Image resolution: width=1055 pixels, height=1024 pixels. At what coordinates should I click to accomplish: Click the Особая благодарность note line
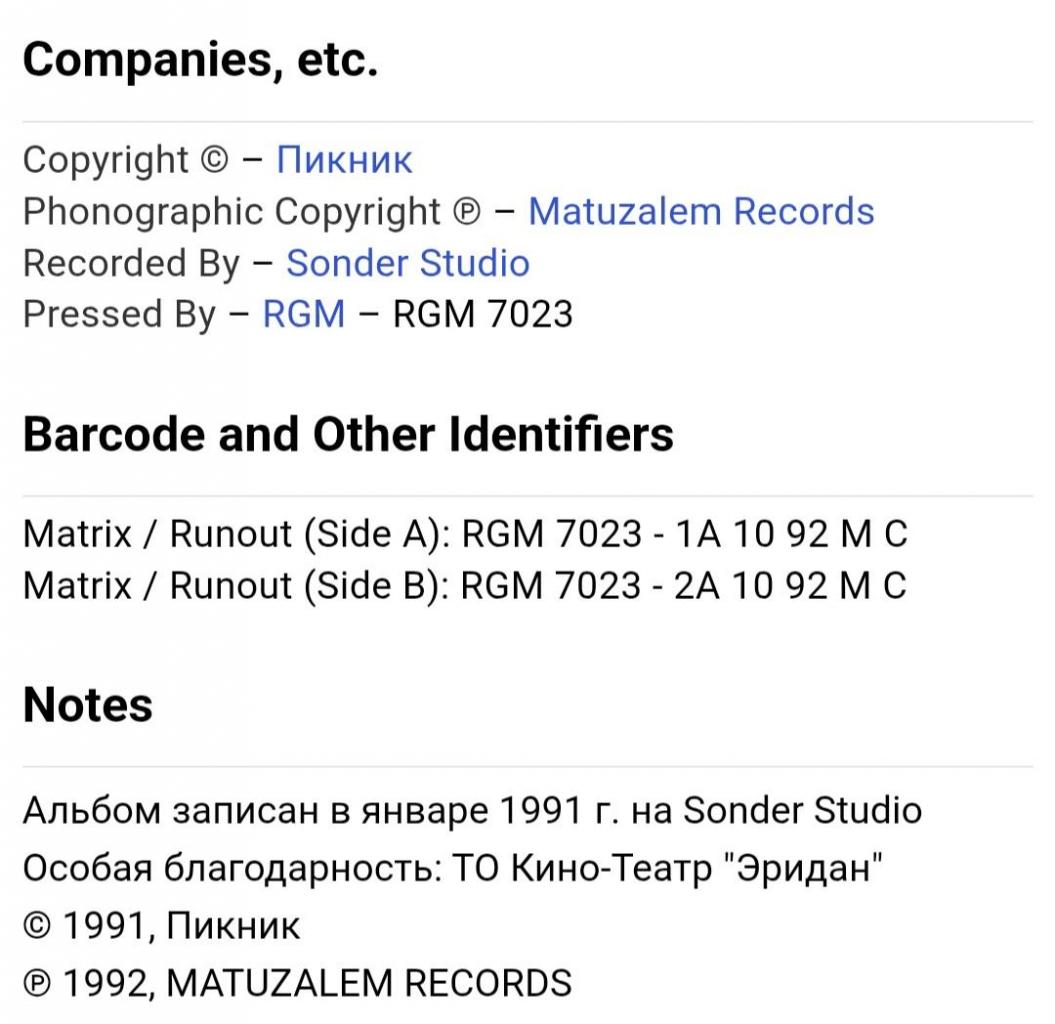click(452, 868)
